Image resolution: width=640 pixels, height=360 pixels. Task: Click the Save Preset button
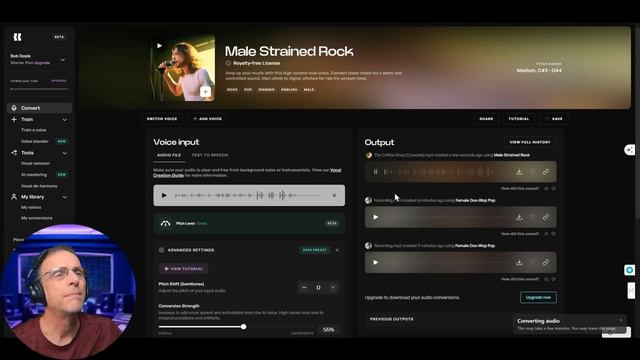click(315, 250)
